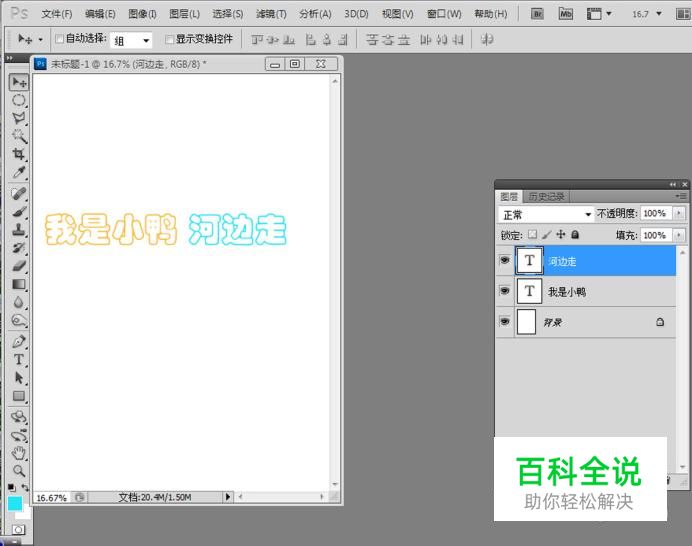Select the Horizontal Type tool
The image size is (692, 546).
(x=19, y=359)
